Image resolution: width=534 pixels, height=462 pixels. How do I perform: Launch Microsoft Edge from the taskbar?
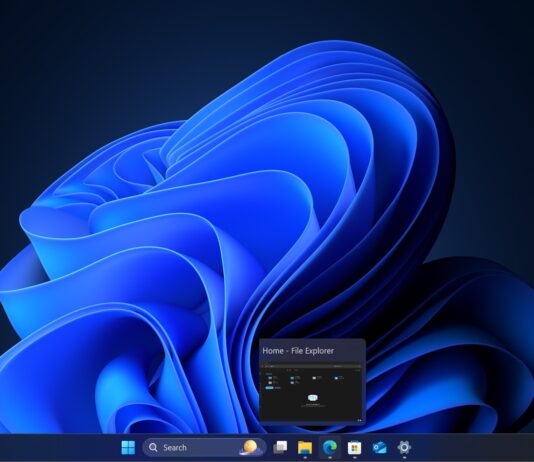(330, 447)
